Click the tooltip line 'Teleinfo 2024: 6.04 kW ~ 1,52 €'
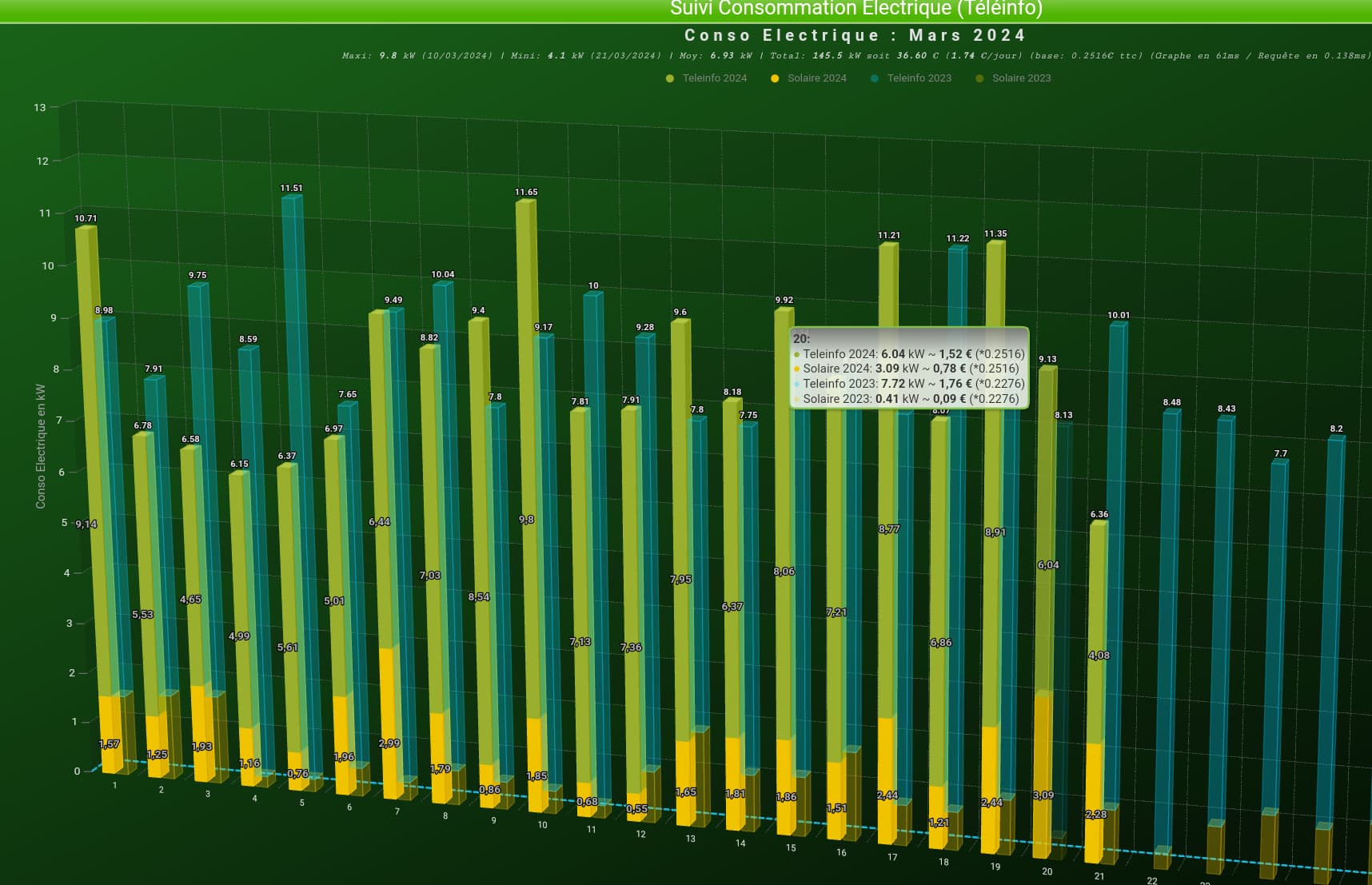The width and height of the screenshot is (1372, 885). click(x=908, y=354)
